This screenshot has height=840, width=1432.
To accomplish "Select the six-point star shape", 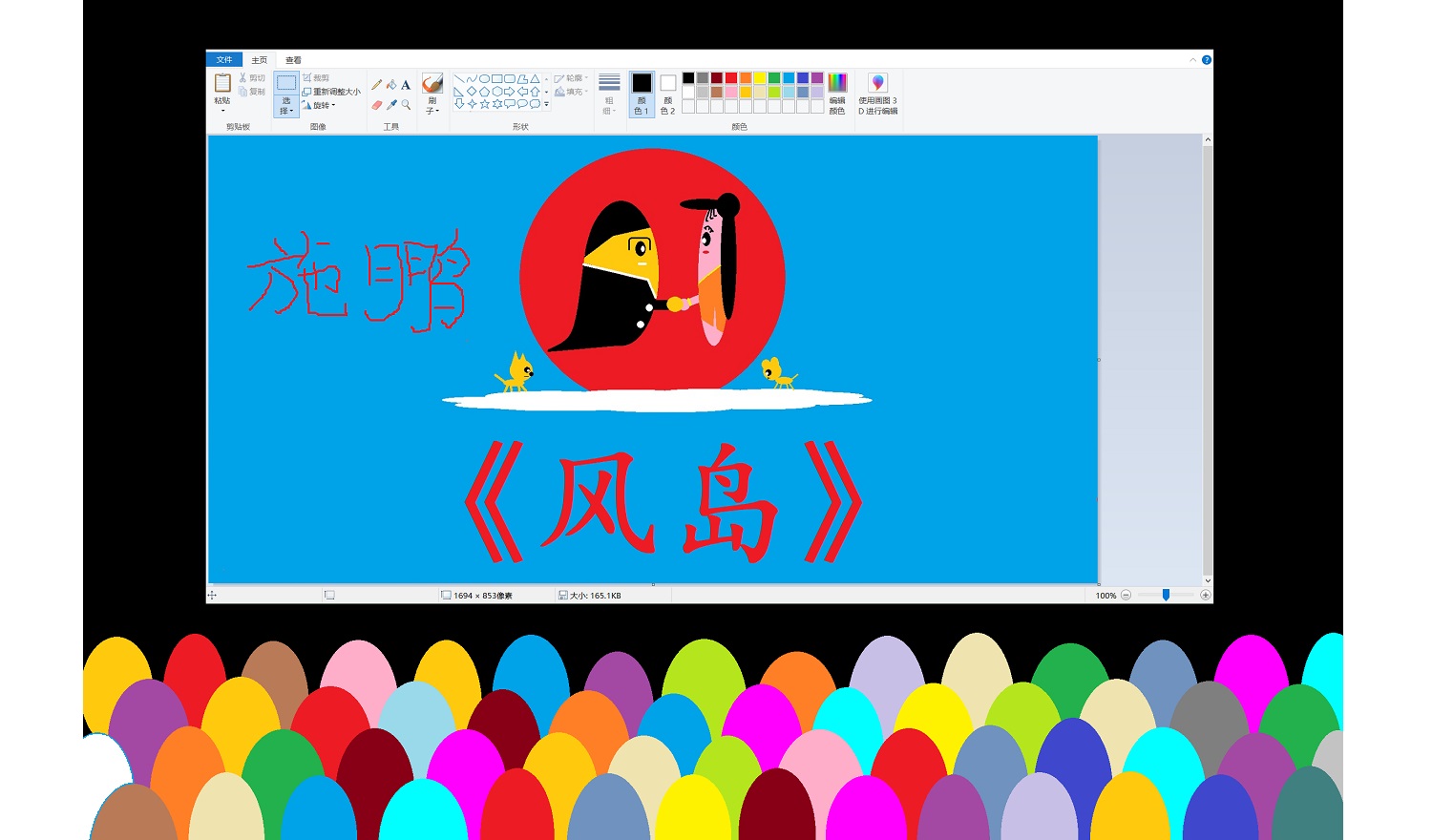I will click(496, 104).
